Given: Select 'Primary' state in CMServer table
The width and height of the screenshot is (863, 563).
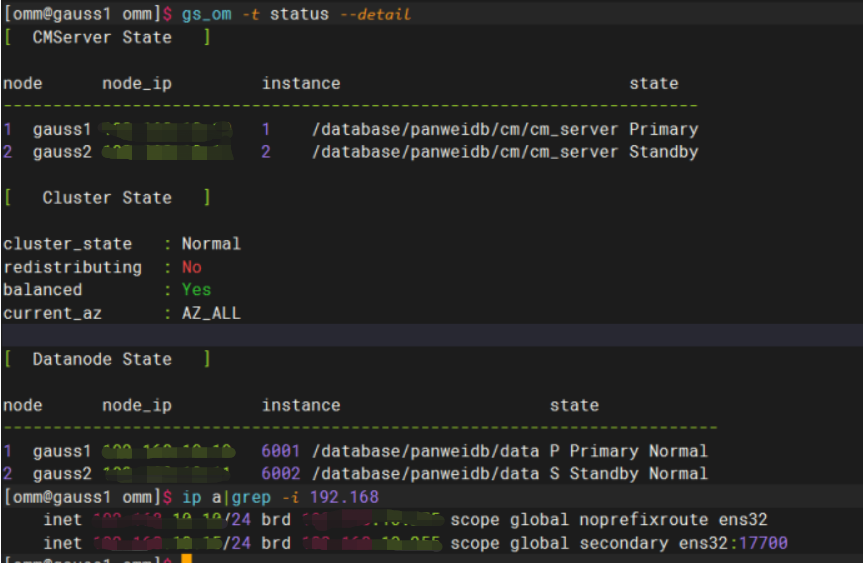Looking at the screenshot, I should pyautogui.click(x=663, y=129).
